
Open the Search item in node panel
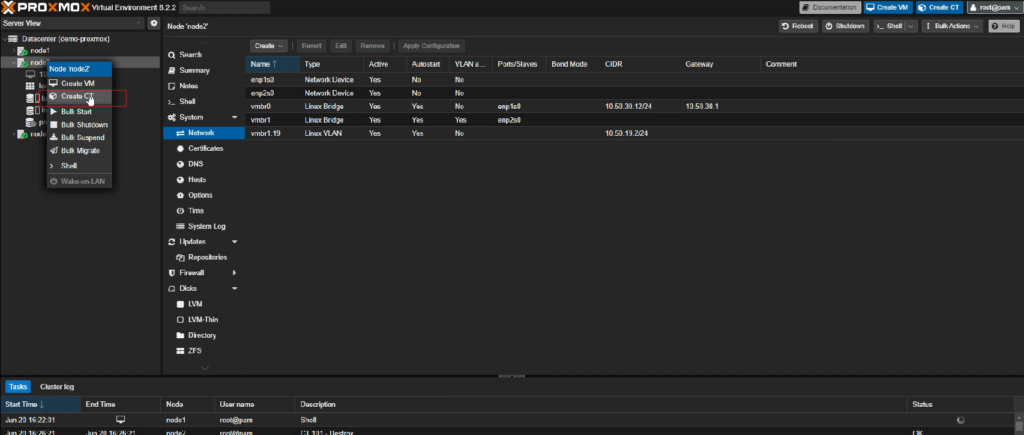click(x=190, y=55)
